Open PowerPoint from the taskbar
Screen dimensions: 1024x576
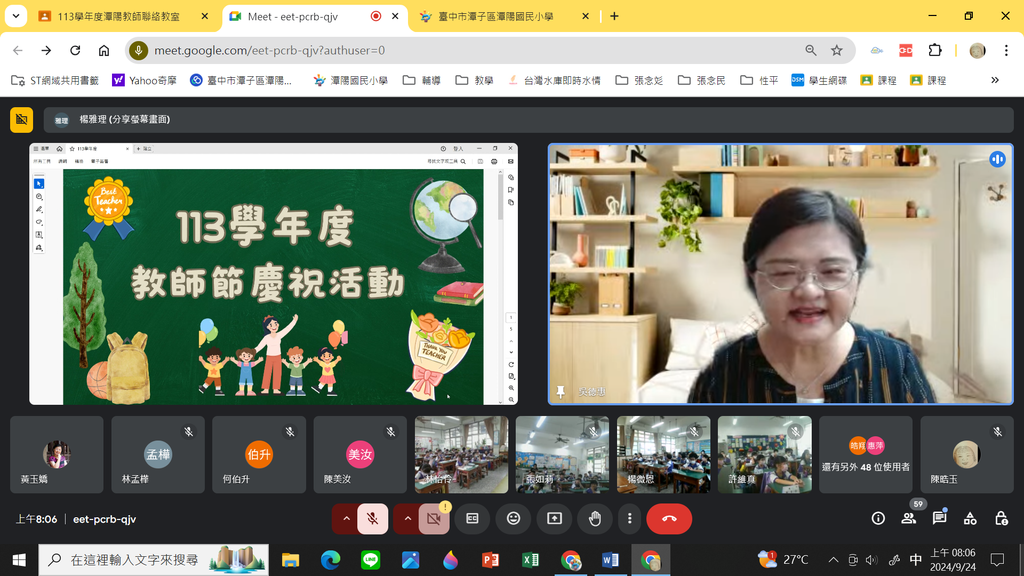point(490,560)
